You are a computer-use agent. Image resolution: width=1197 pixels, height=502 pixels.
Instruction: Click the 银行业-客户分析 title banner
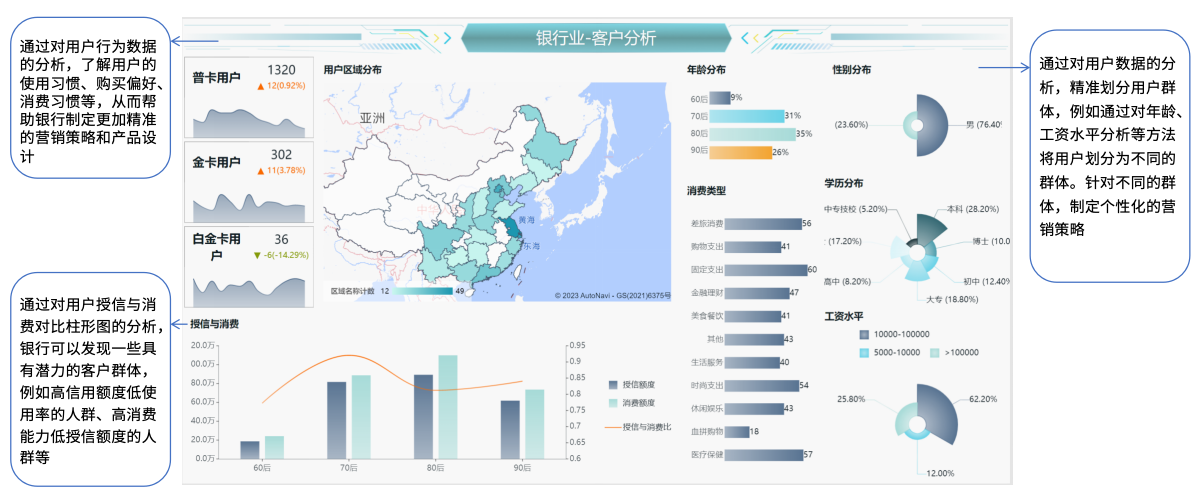pos(596,38)
